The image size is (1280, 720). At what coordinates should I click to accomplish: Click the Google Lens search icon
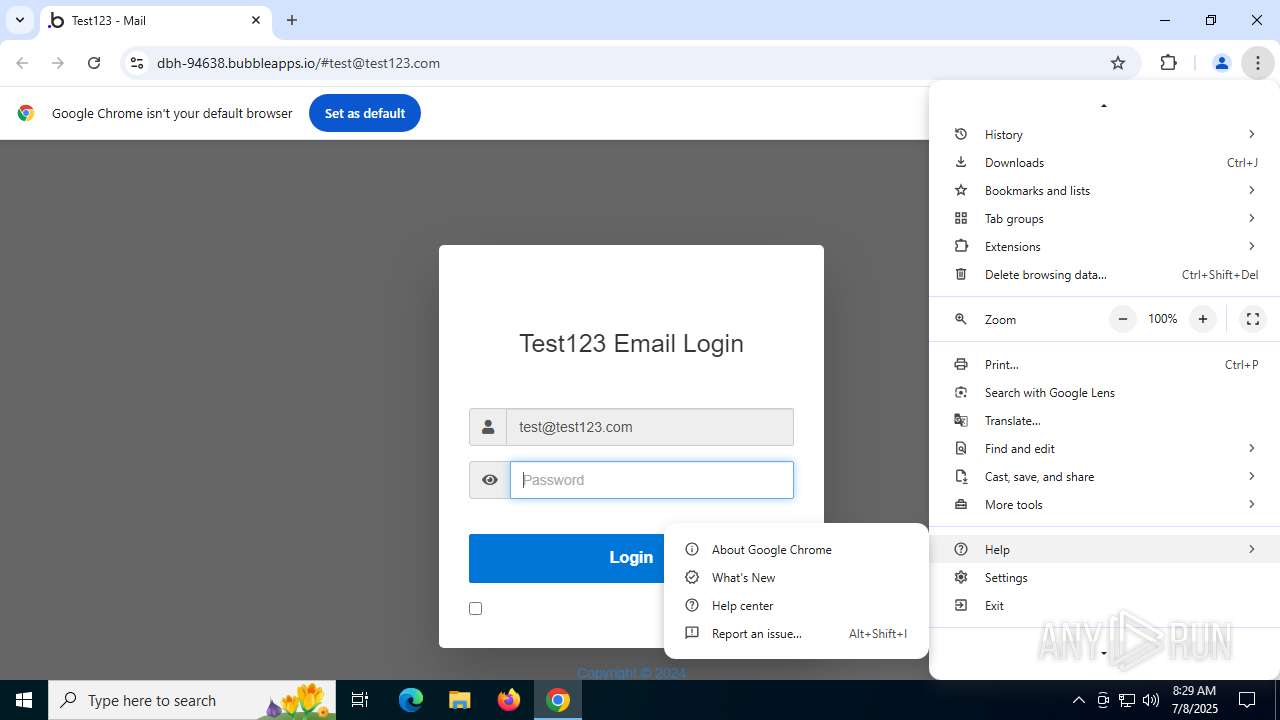coord(961,392)
